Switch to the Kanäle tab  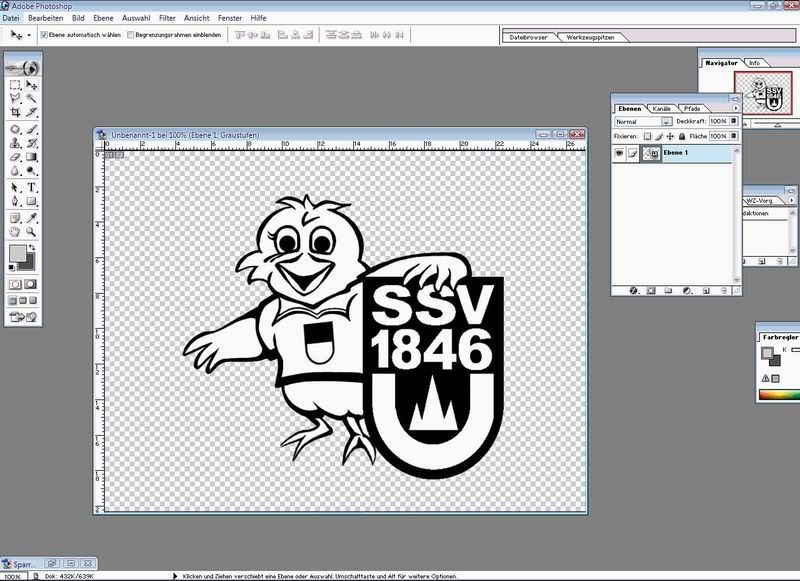pyautogui.click(x=661, y=109)
